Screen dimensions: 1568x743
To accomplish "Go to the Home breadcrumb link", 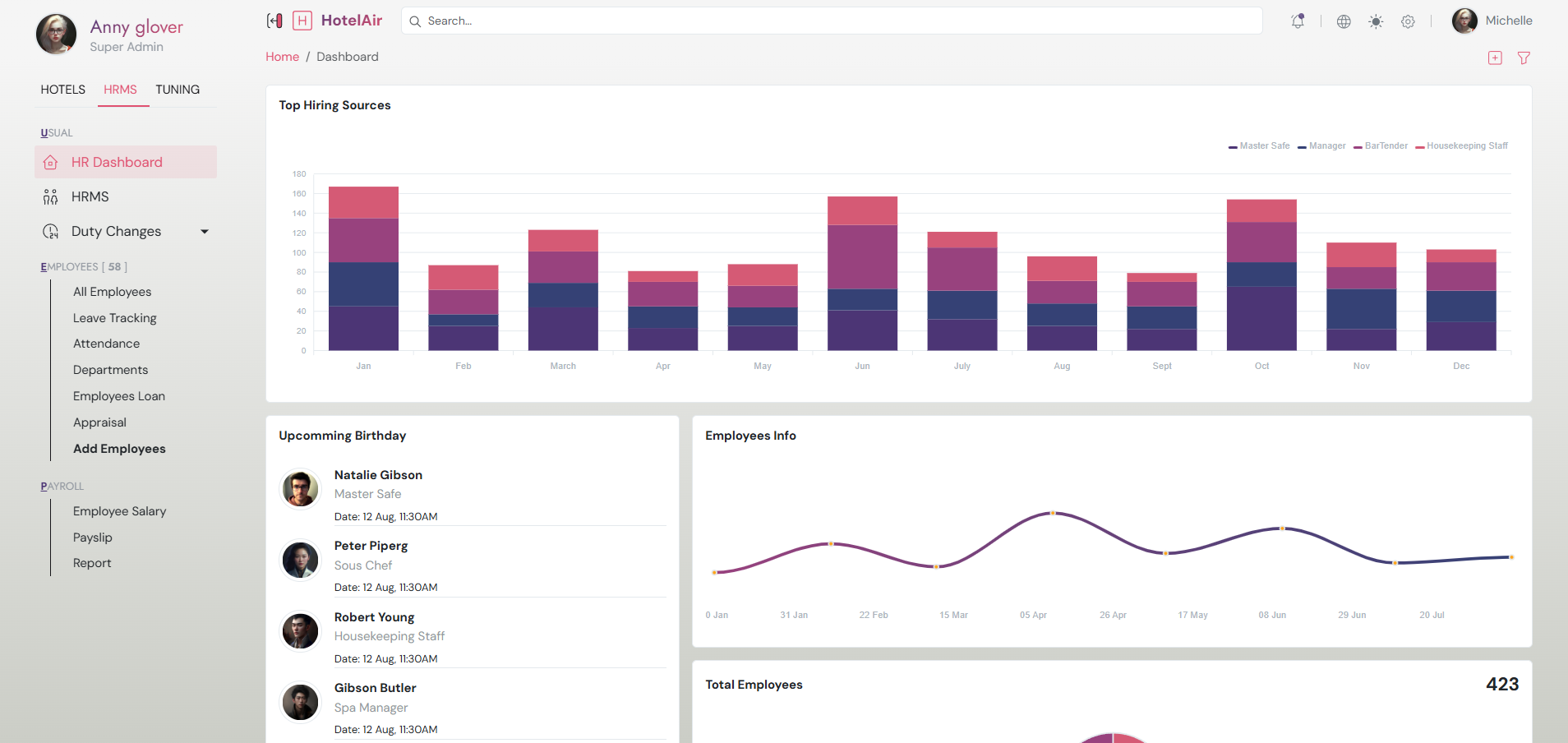I will (282, 57).
